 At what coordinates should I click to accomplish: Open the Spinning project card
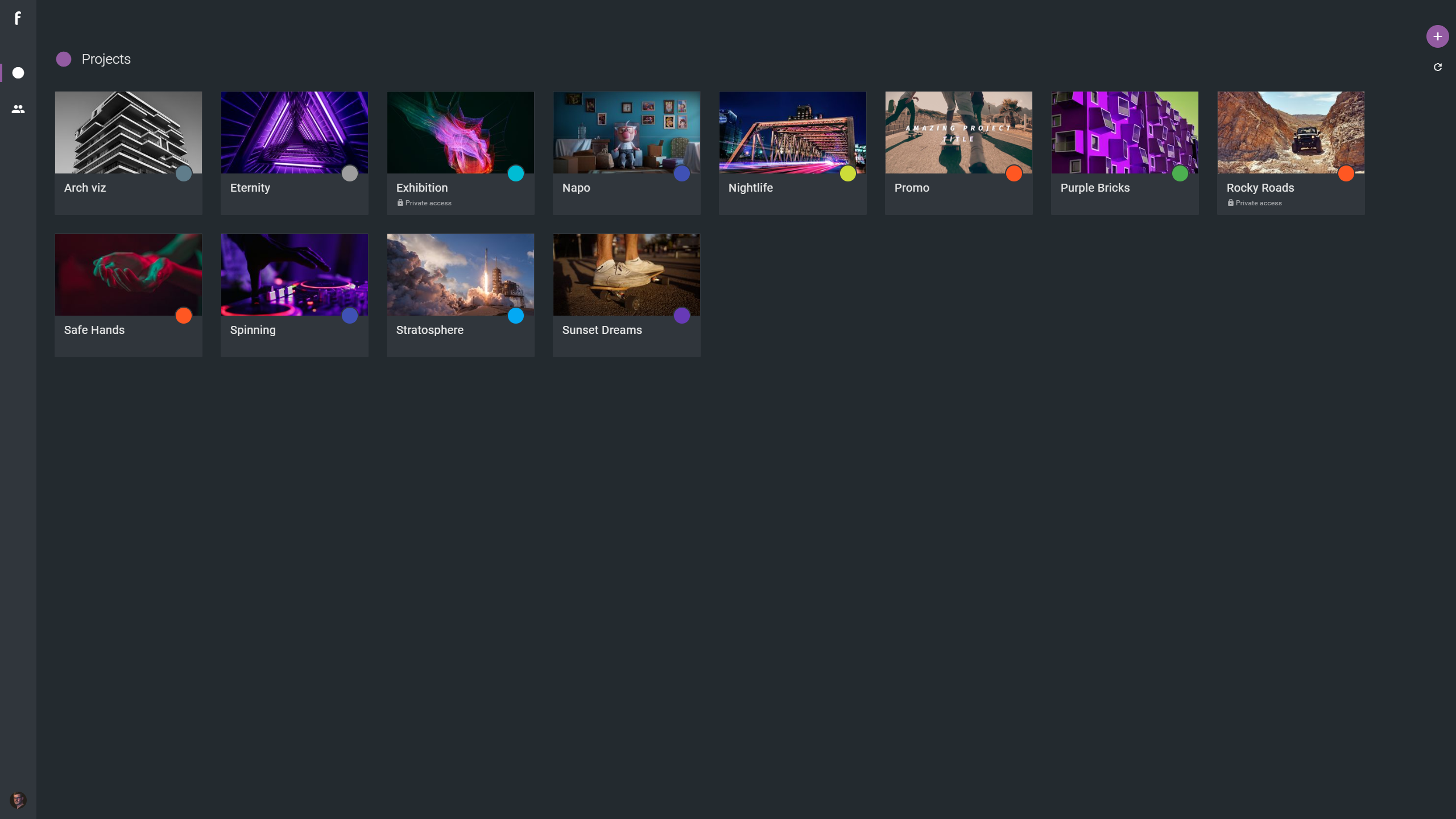coord(294,294)
